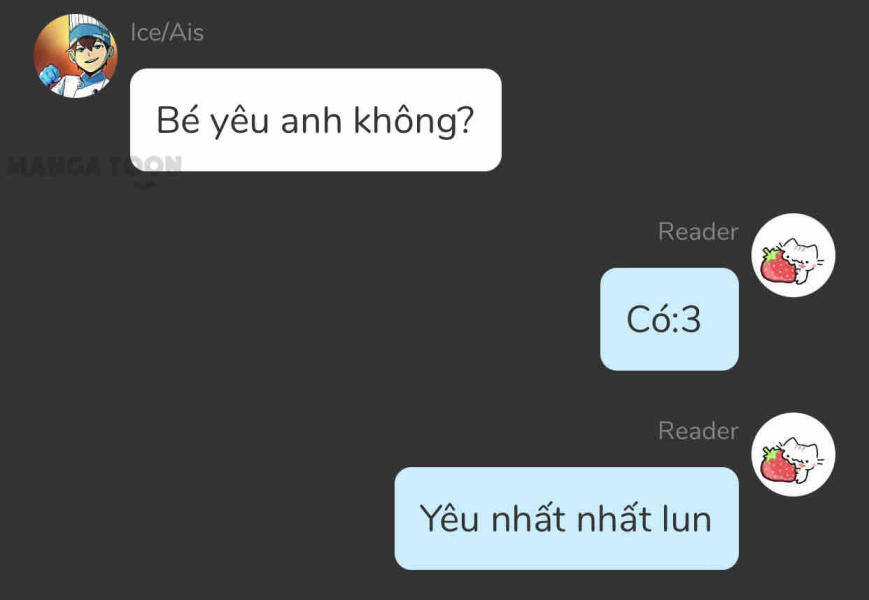Tap the first Reader strawberry cat avatar

pyautogui.click(x=793, y=255)
